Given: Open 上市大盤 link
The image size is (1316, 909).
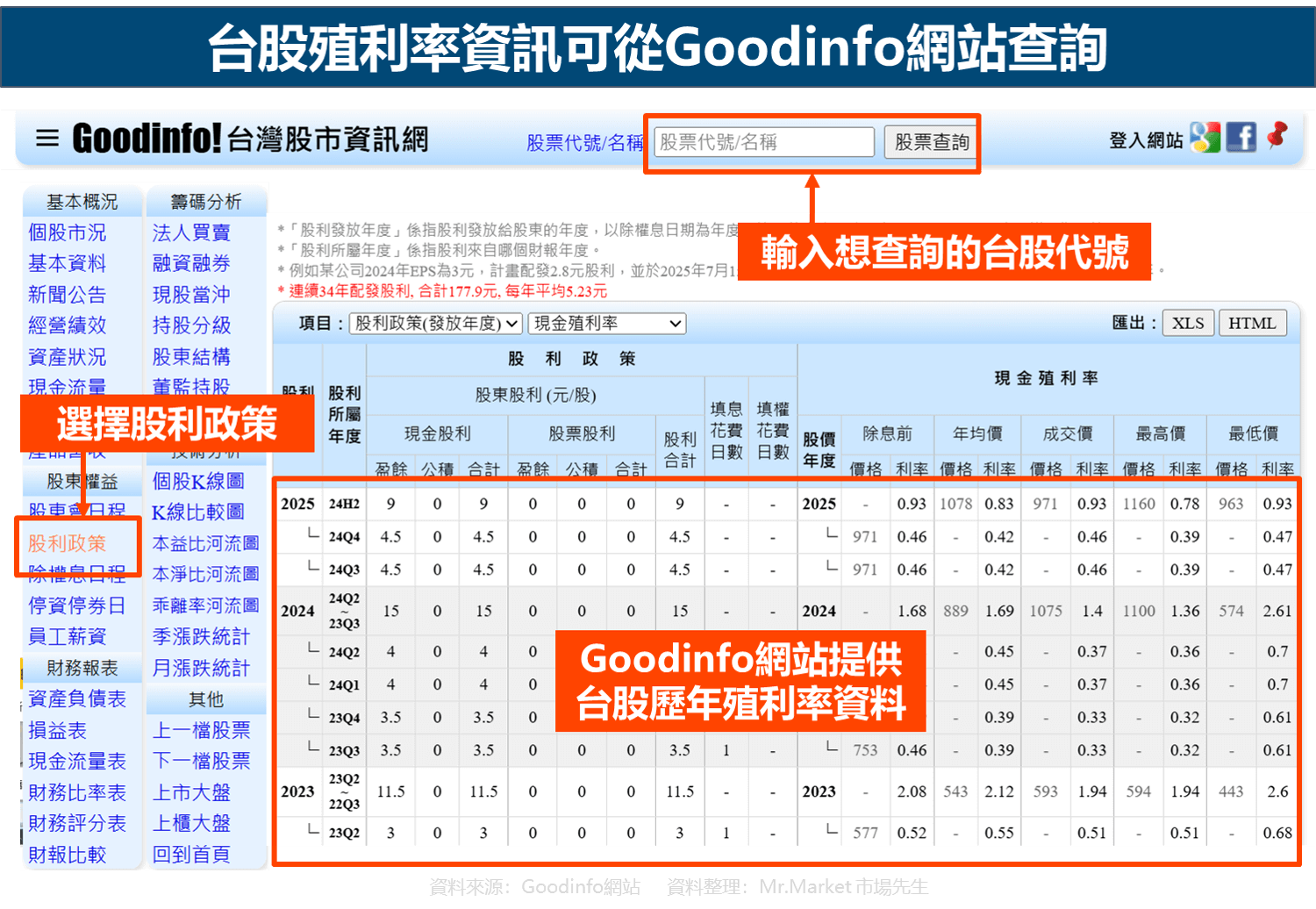Looking at the screenshot, I should 191,792.
